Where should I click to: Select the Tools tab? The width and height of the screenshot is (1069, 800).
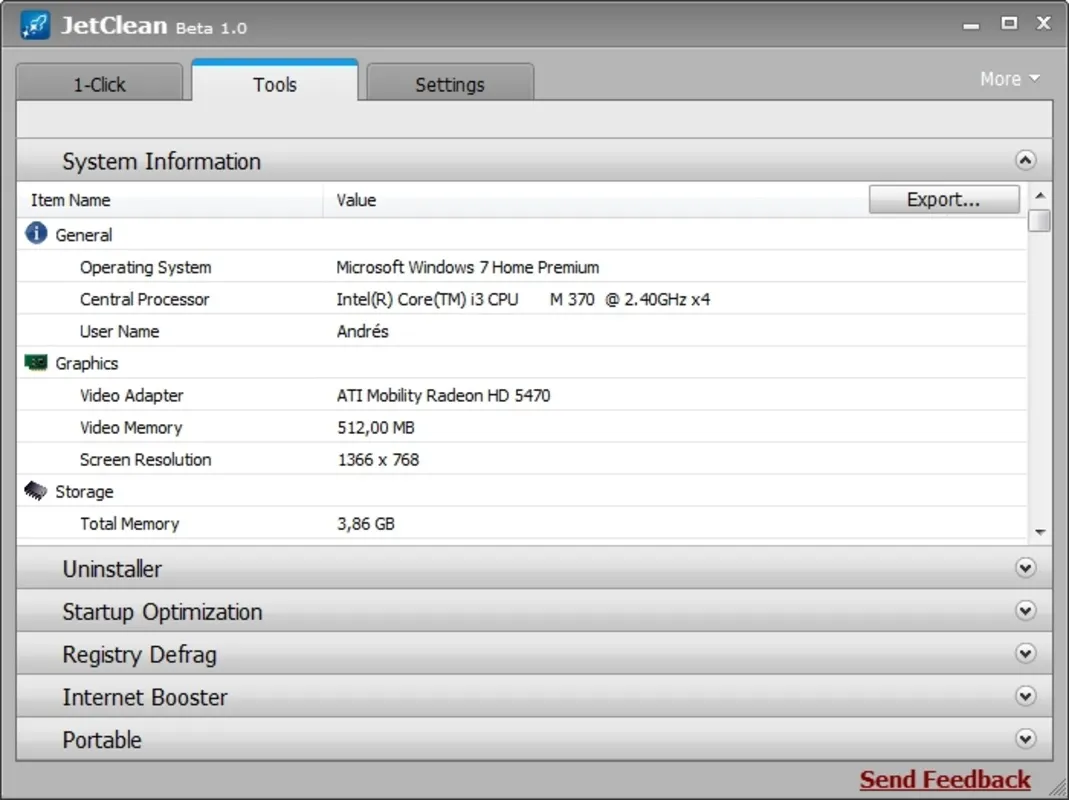275,82
